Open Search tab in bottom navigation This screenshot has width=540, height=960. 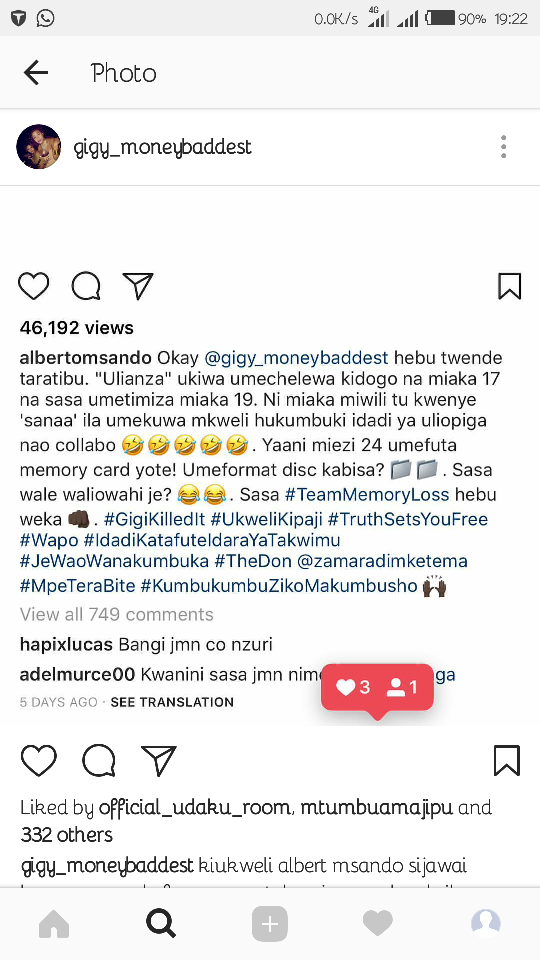162,923
